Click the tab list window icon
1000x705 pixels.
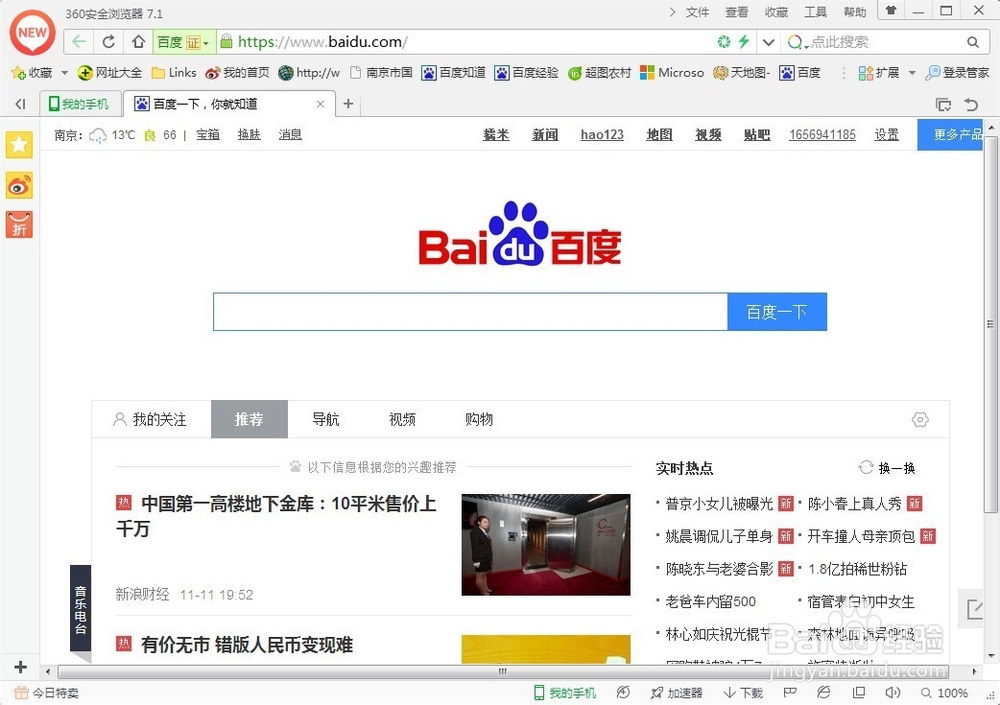943,104
